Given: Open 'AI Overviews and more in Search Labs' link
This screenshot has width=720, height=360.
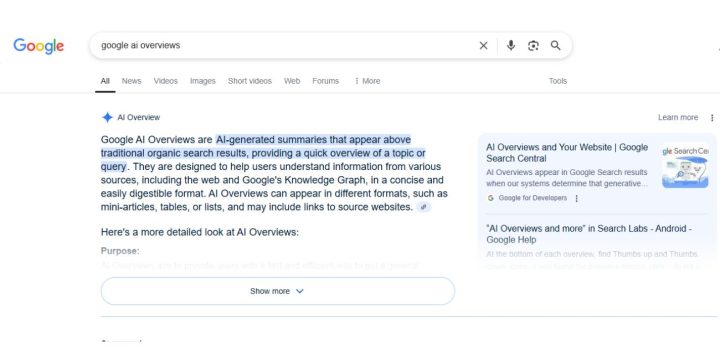Looking at the screenshot, I should [589, 234].
